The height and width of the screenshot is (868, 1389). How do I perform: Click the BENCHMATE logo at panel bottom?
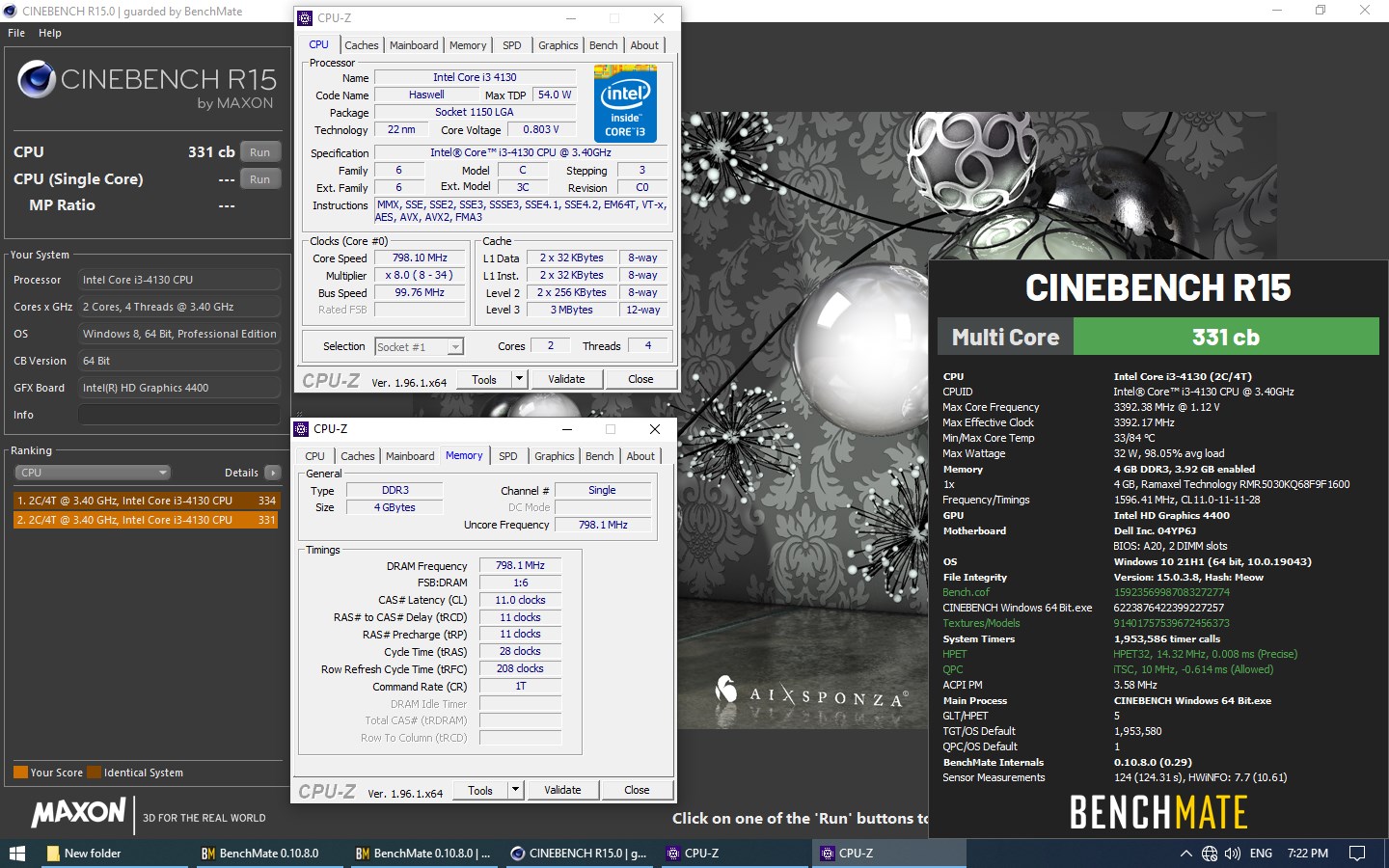[1158, 812]
